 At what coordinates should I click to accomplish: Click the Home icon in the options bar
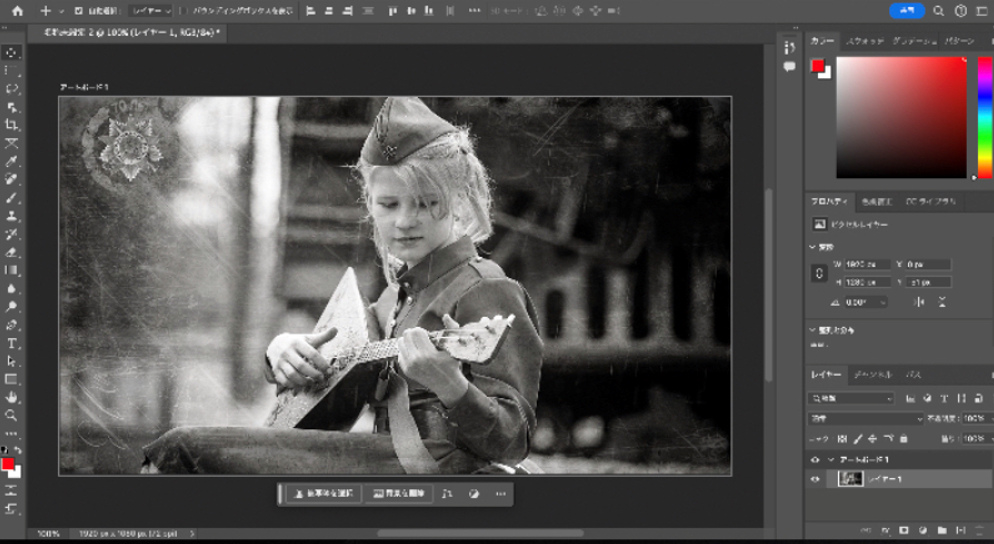17,11
